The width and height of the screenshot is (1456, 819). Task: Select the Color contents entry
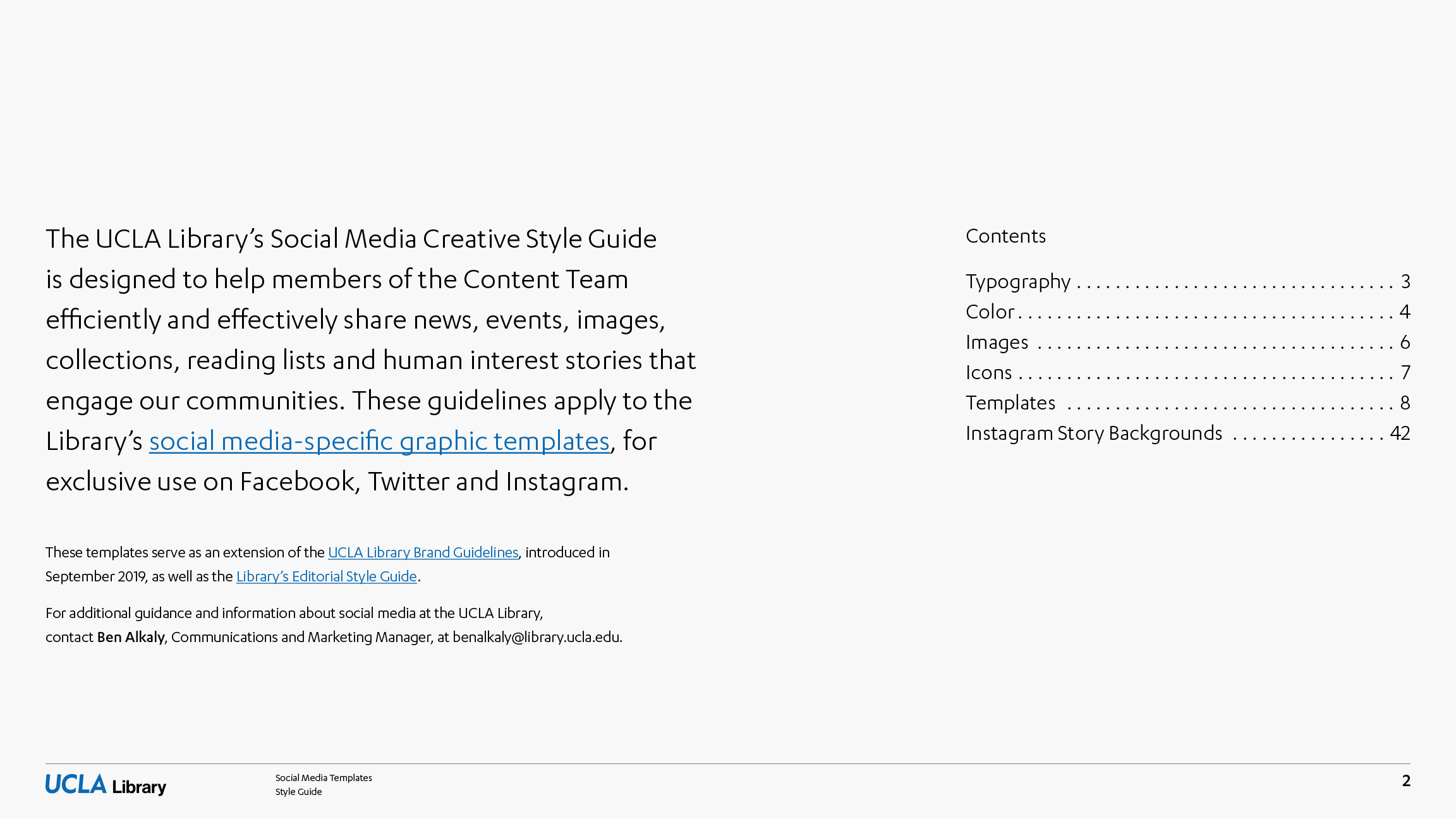(990, 312)
